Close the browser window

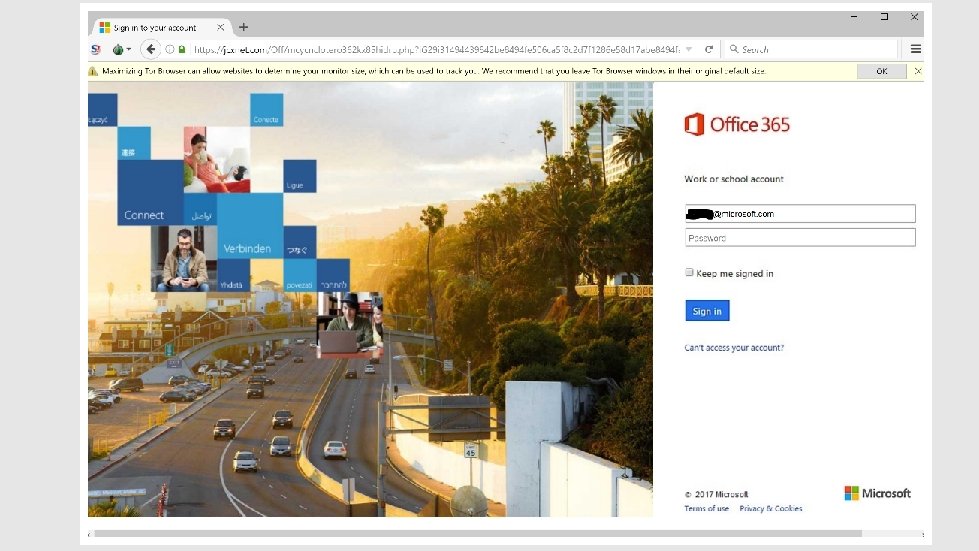[914, 17]
